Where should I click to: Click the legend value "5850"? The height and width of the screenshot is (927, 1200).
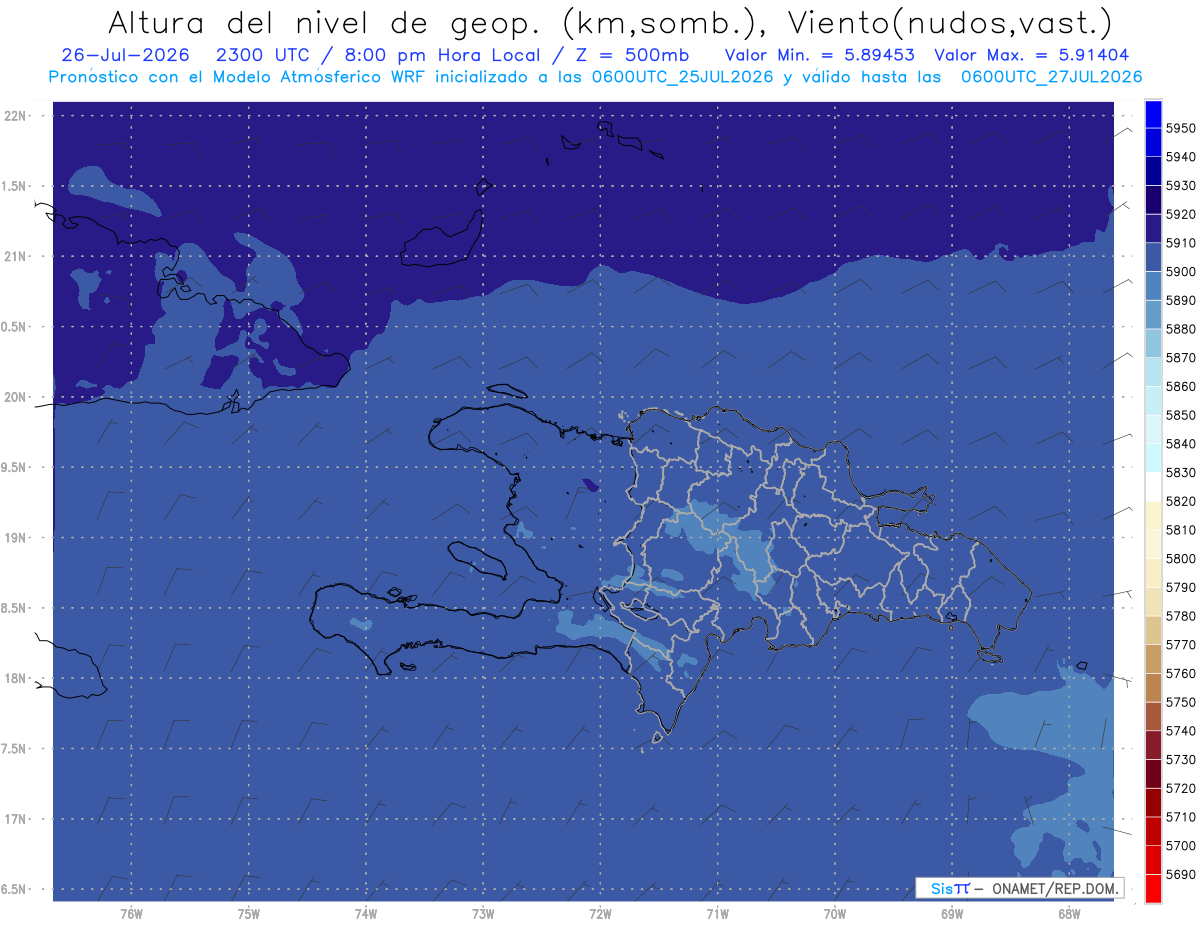click(x=1180, y=415)
